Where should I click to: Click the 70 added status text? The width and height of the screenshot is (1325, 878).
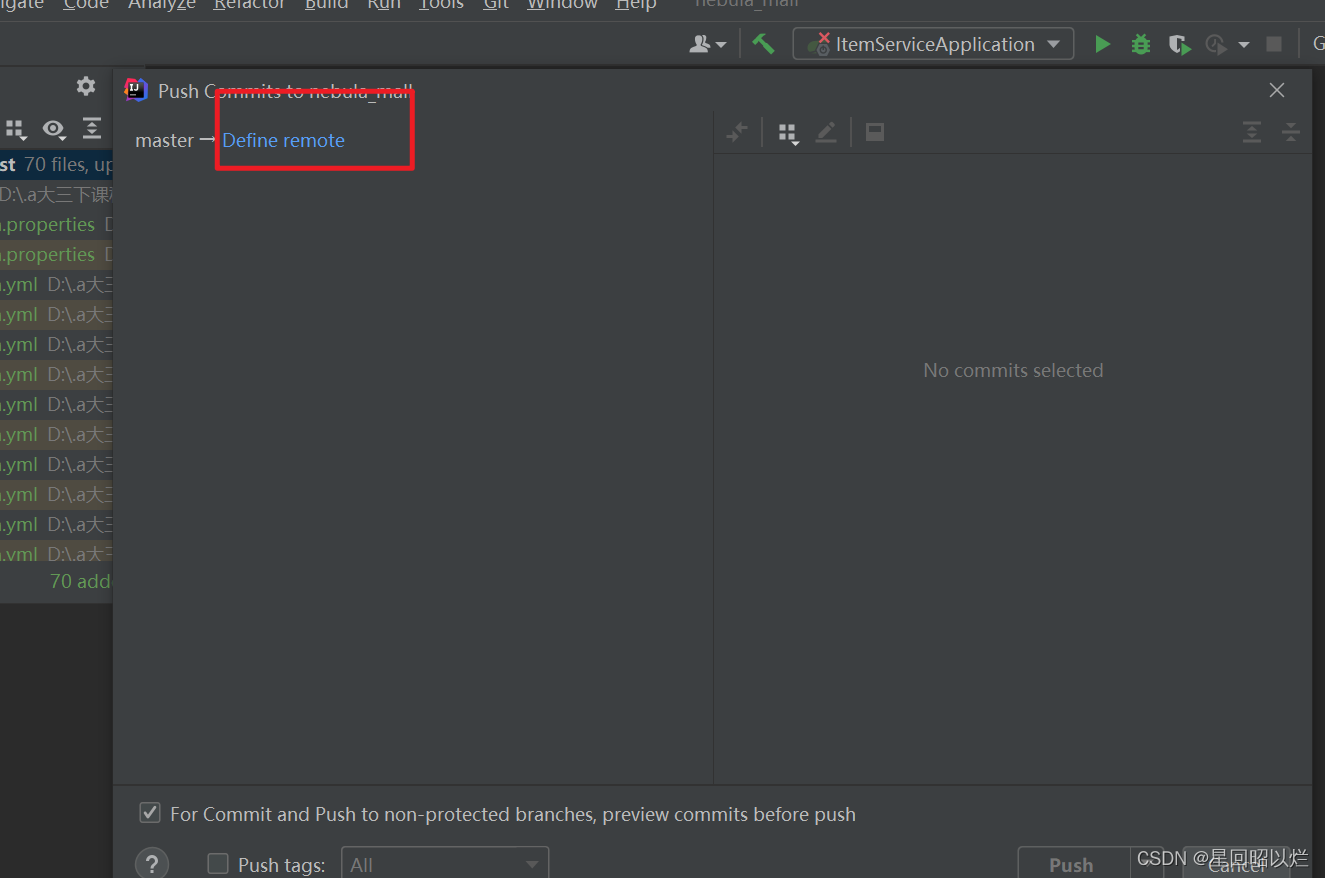point(81,581)
